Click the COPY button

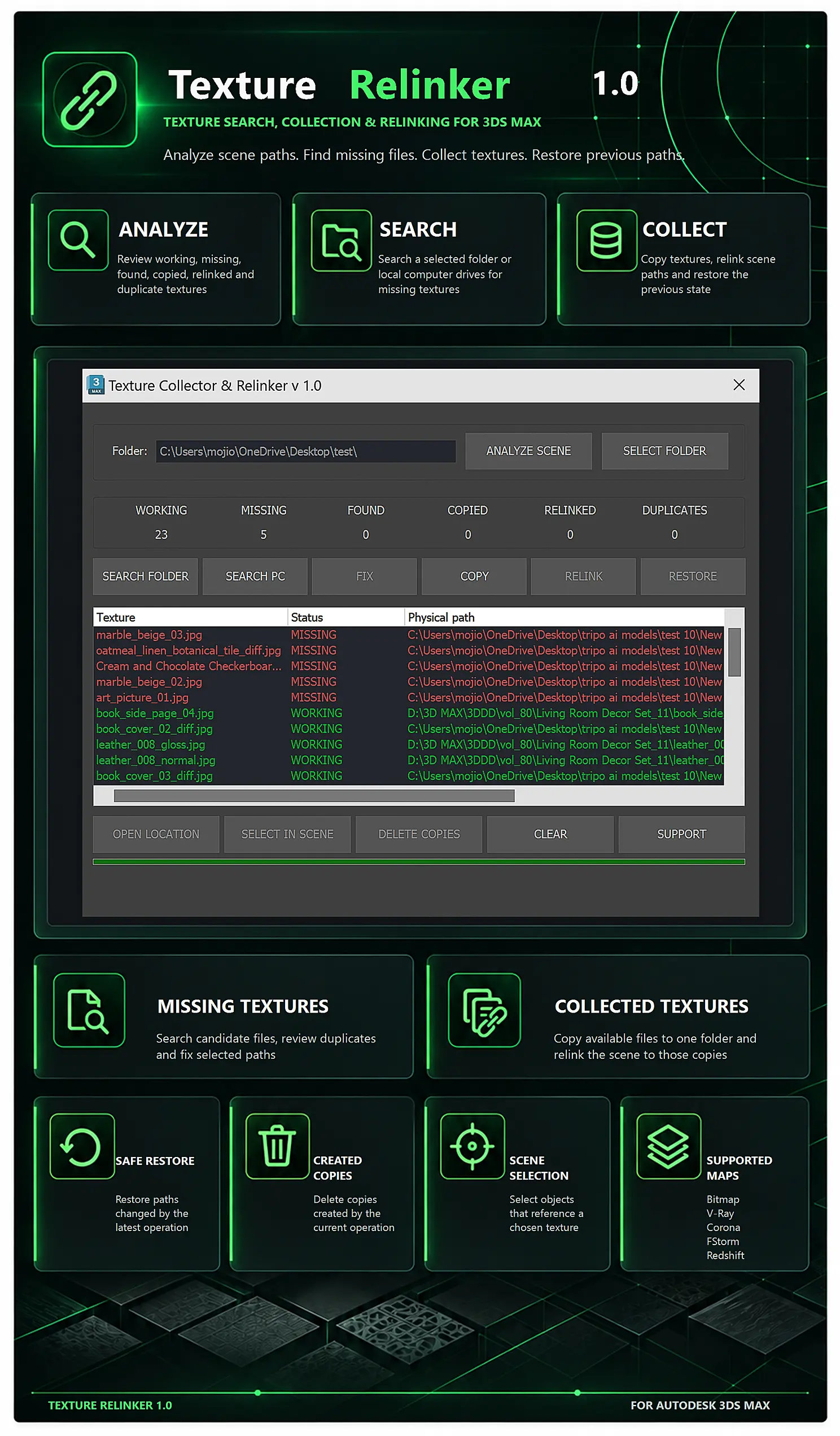pos(474,577)
